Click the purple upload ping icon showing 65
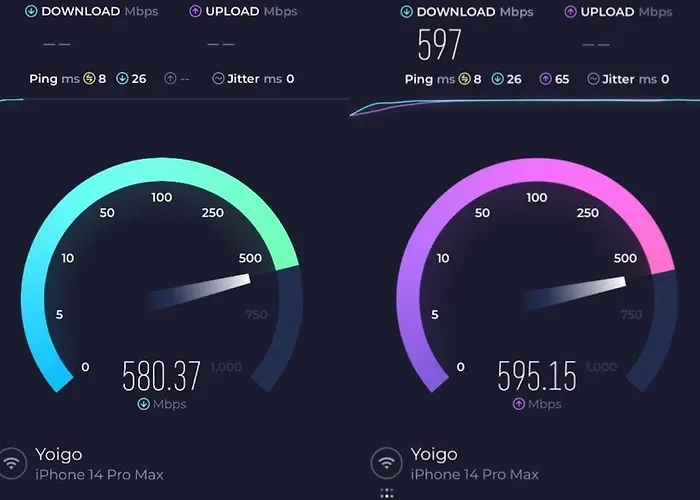 (x=546, y=79)
